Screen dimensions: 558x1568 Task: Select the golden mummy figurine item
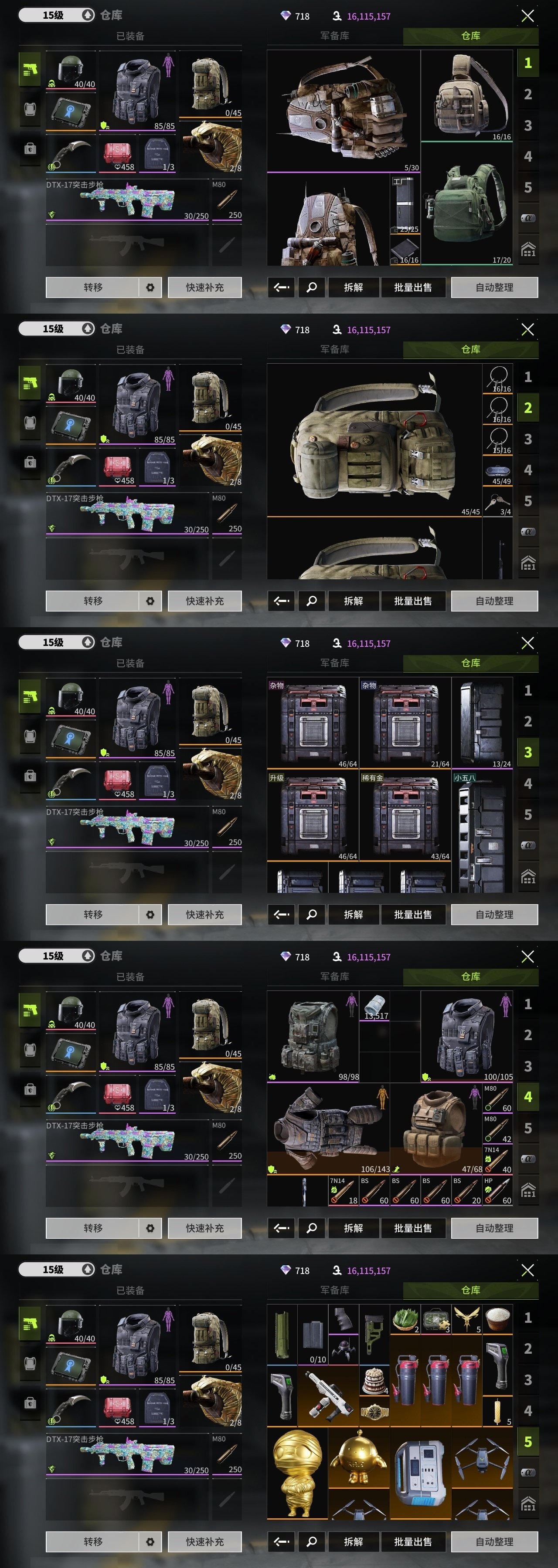(x=297, y=1473)
